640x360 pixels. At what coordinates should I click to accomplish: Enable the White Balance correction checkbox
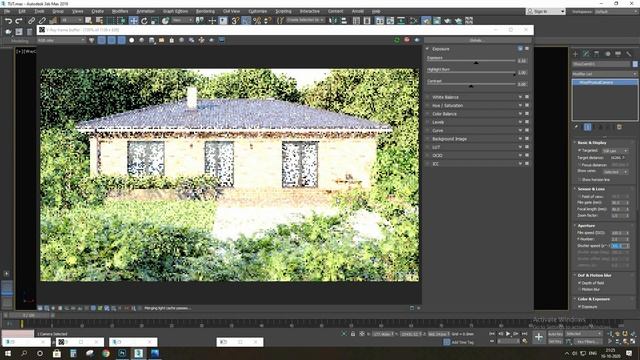tap(428, 97)
